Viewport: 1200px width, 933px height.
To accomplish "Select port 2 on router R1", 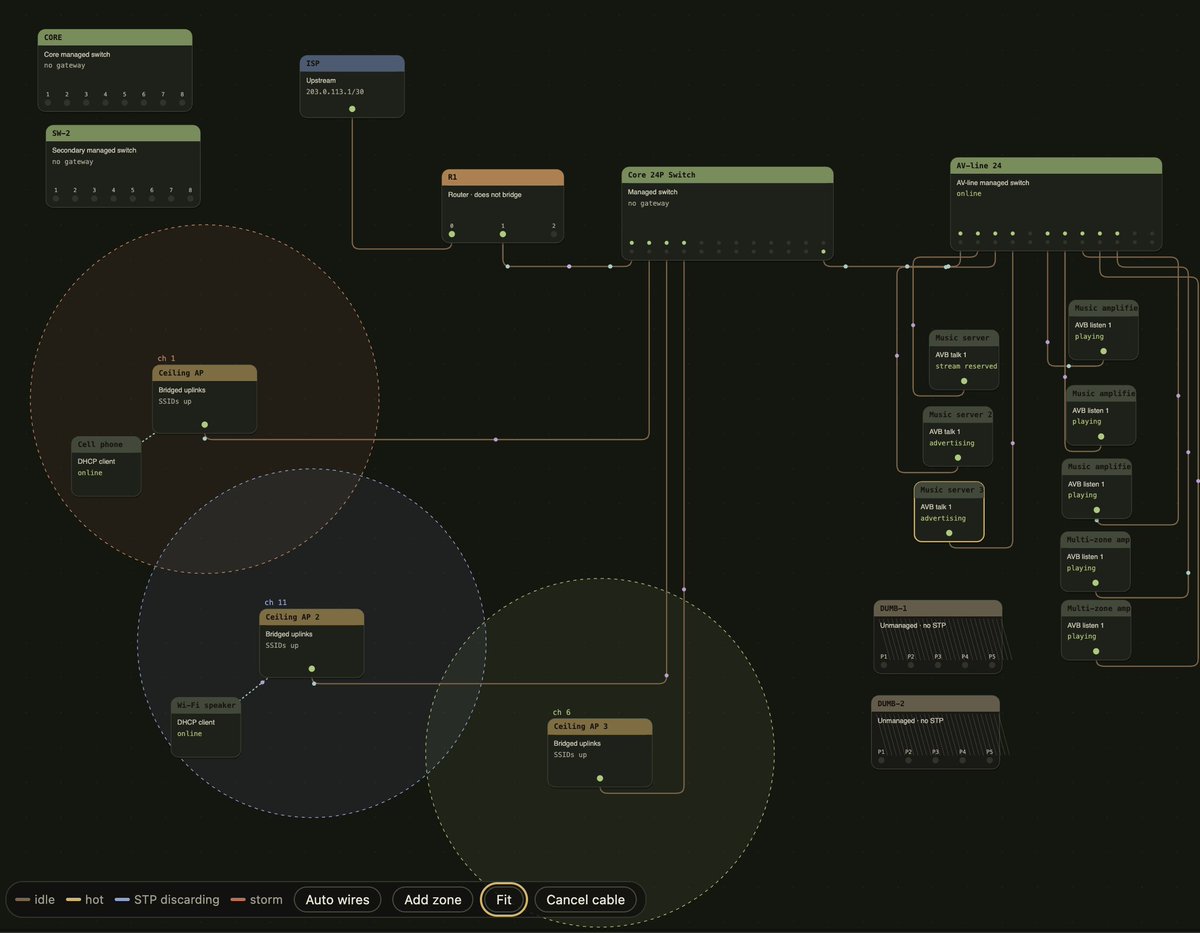I will coord(554,234).
